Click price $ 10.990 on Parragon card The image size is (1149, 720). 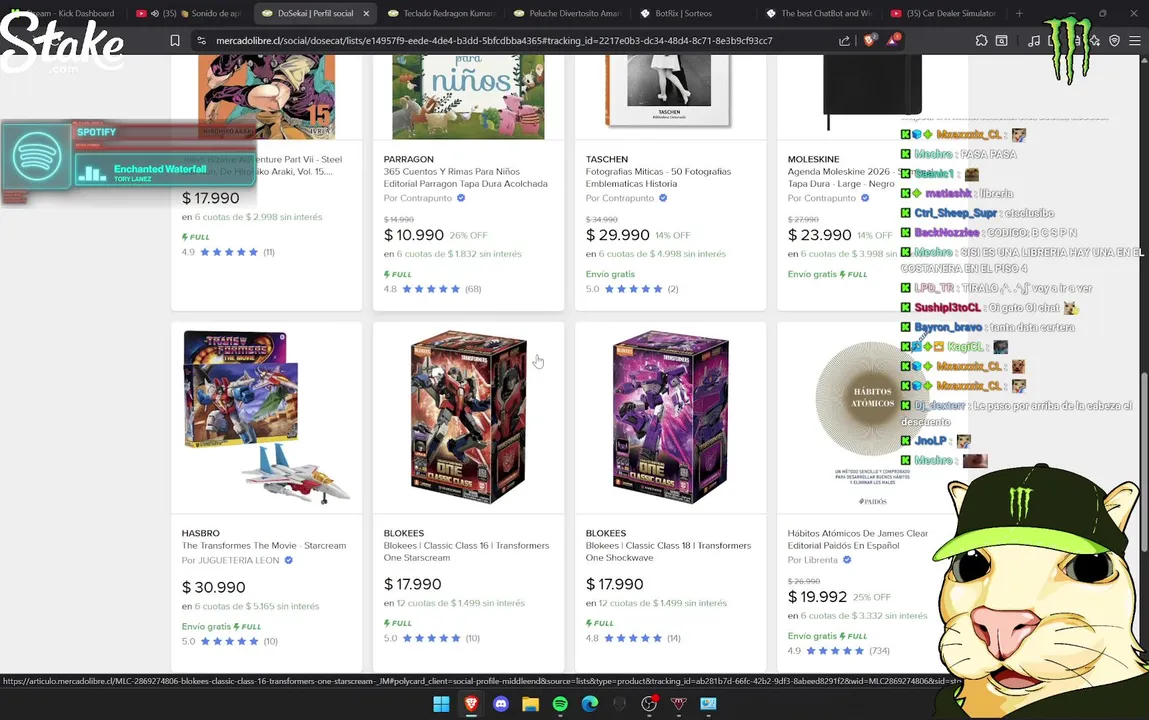(x=414, y=235)
